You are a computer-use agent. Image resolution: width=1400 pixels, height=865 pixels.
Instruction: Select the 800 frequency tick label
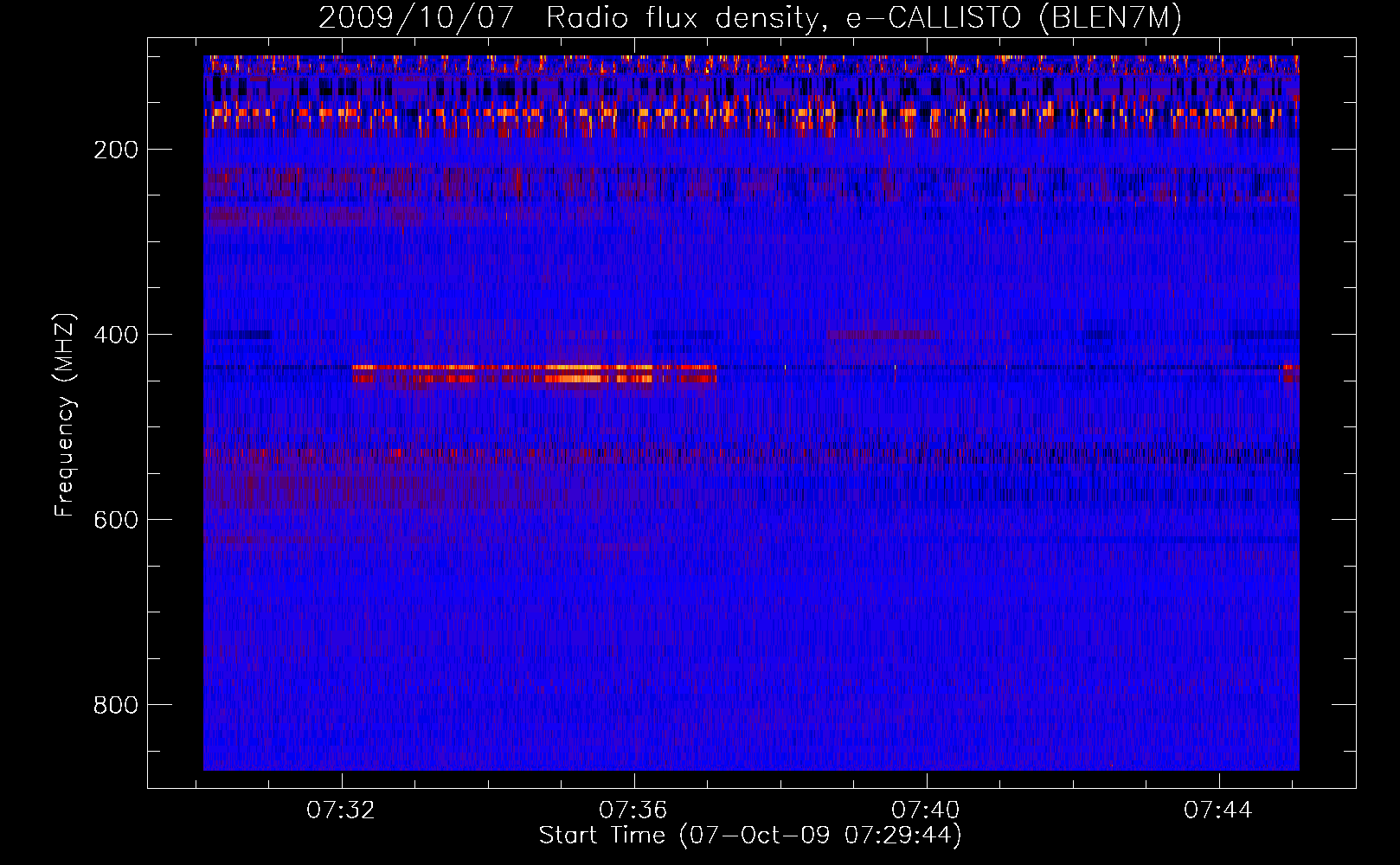coord(116,705)
